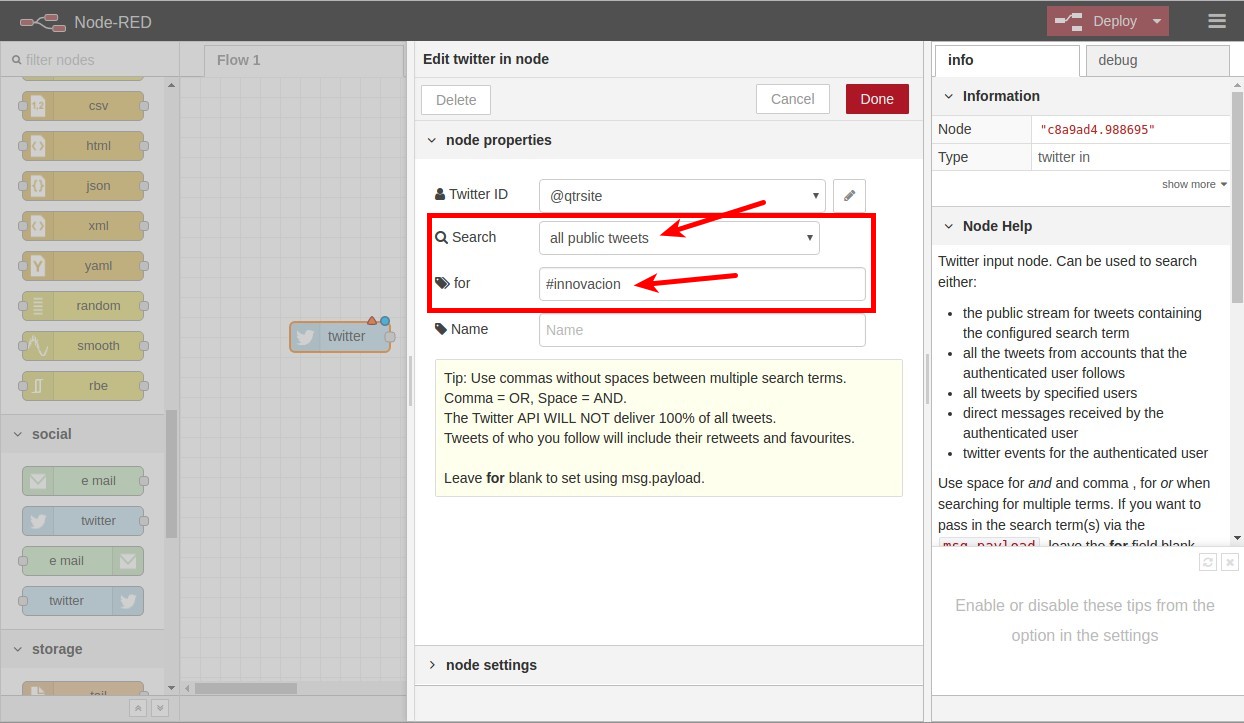Viewport: 1244px width, 723px height.
Task: Click the Name input field
Action: click(x=702, y=330)
